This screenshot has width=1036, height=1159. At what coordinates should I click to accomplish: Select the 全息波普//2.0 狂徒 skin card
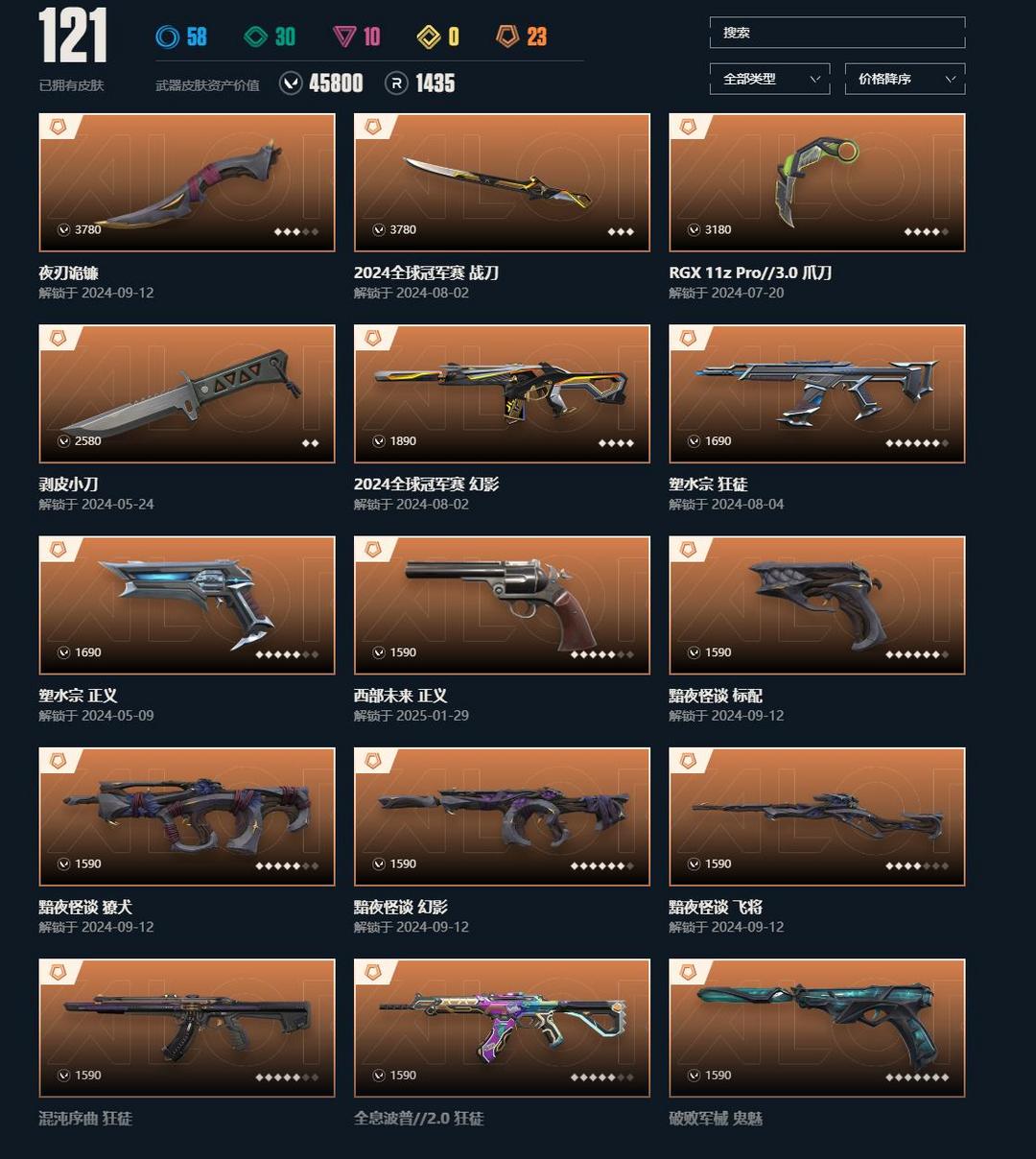point(502,1028)
